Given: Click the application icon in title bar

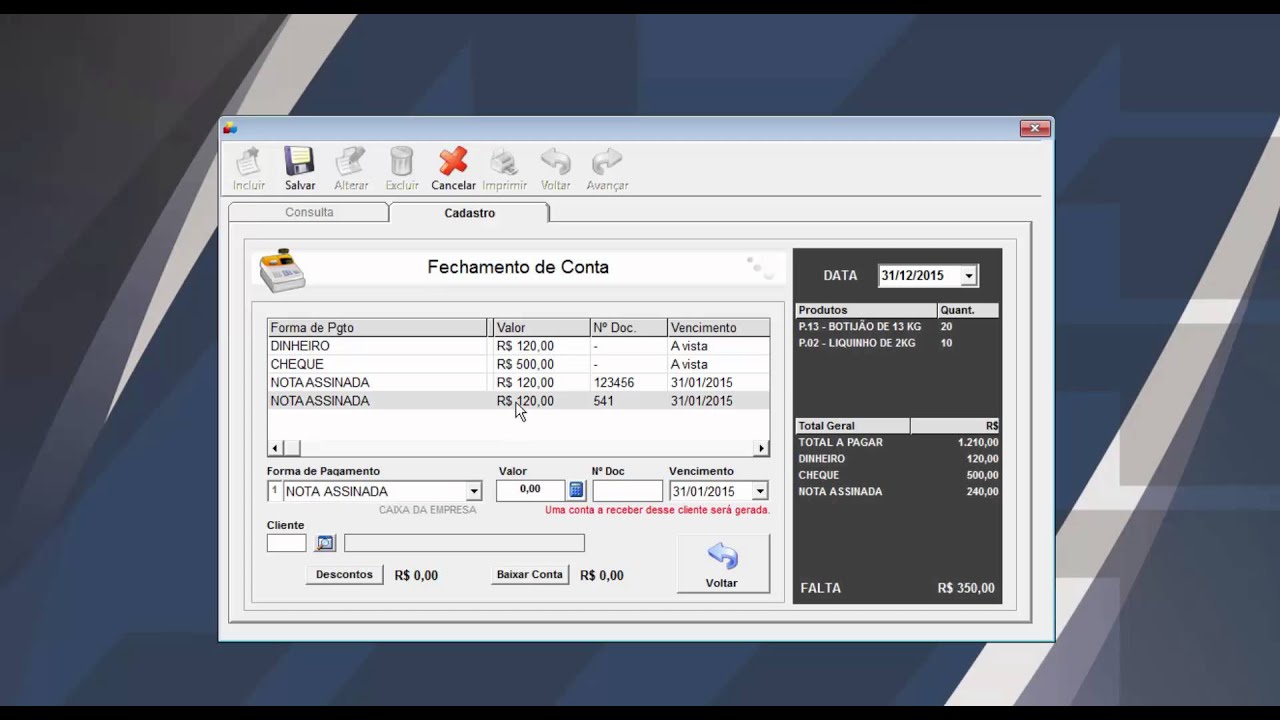Looking at the screenshot, I should point(230,128).
